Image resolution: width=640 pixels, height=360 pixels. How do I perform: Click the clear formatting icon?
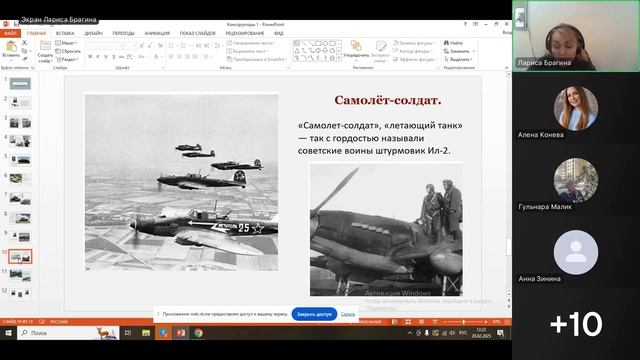click(160, 46)
